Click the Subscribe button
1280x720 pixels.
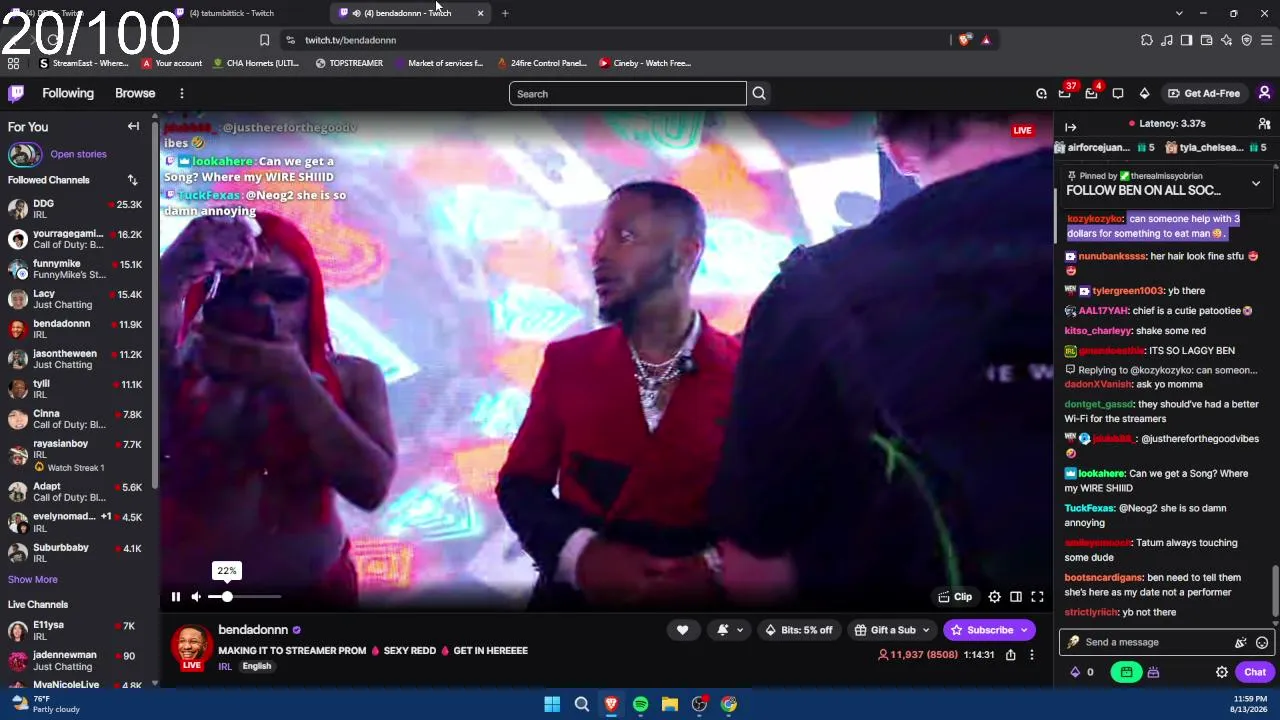click(987, 630)
